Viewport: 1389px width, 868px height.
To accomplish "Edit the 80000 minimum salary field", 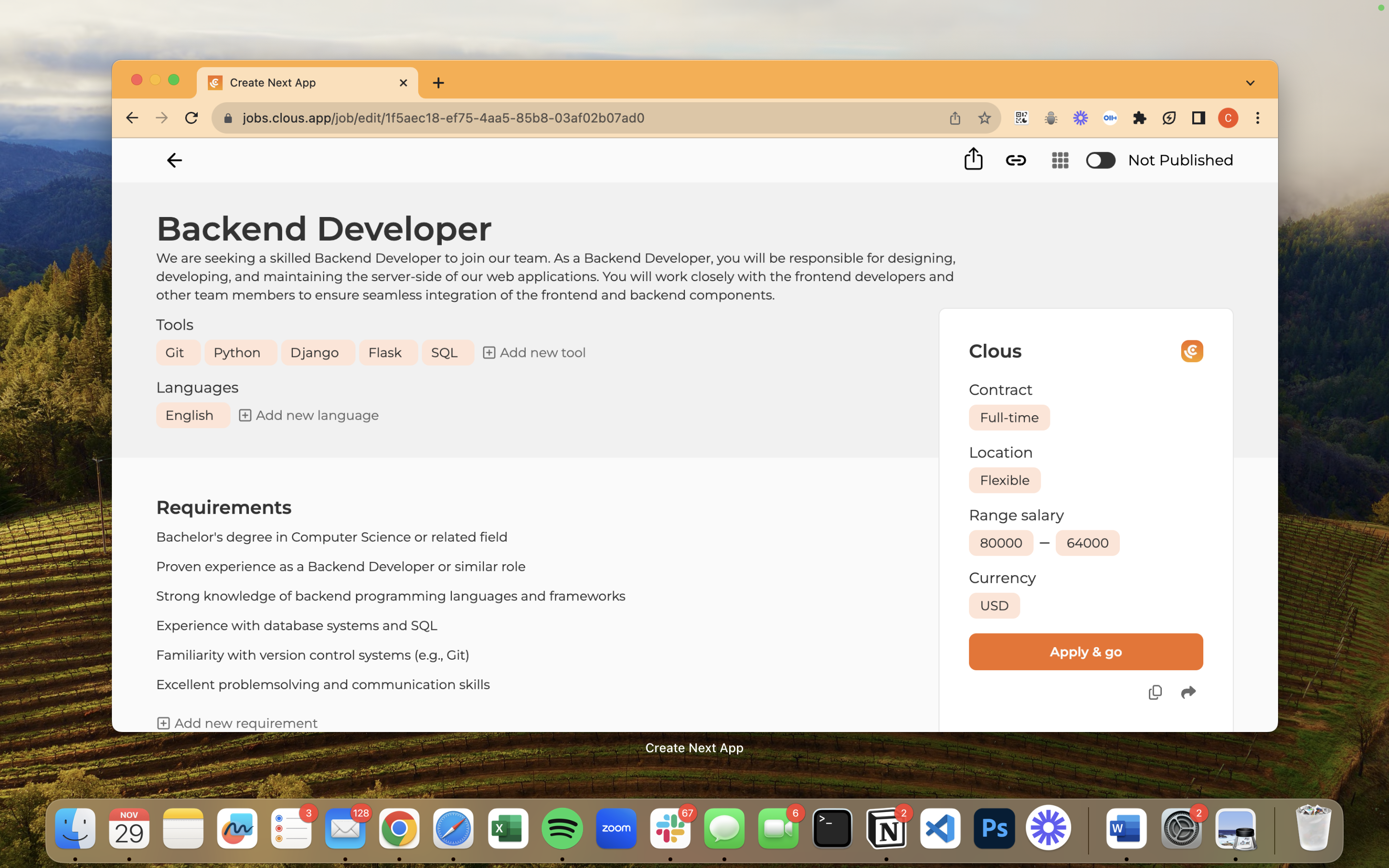I will pyautogui.click(x=1000, y=542).
